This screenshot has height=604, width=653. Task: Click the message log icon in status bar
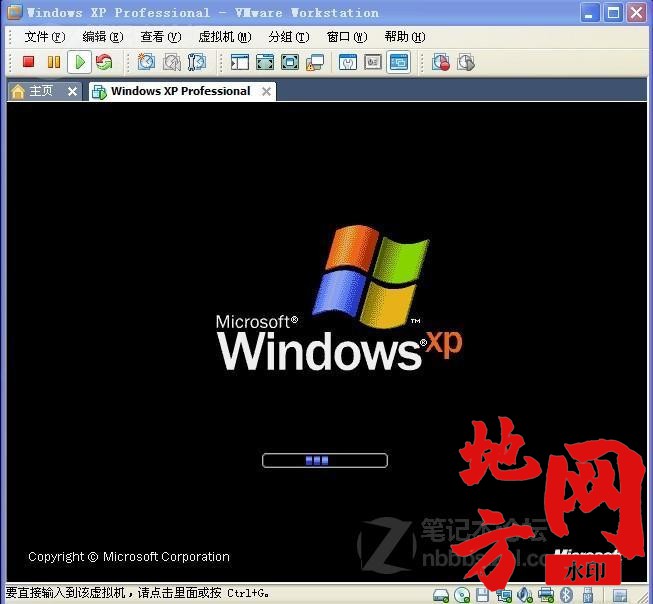(x=619, y=596)
